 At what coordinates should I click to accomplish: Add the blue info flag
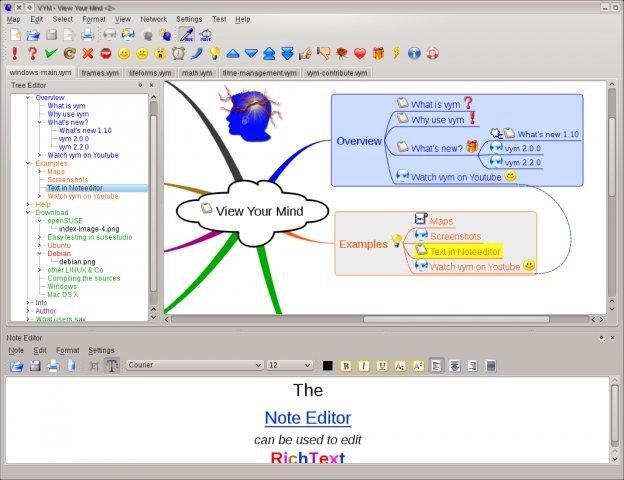point(414,53)
